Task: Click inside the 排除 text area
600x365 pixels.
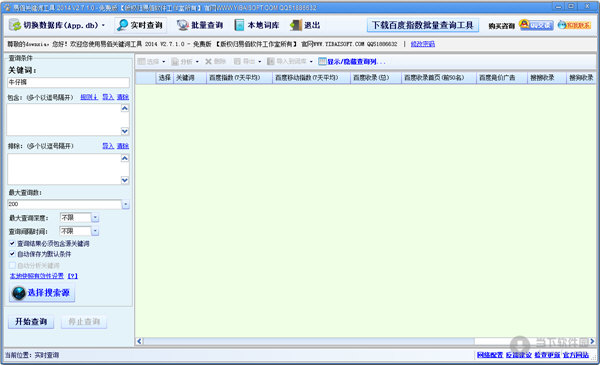Action: [64, 169]
